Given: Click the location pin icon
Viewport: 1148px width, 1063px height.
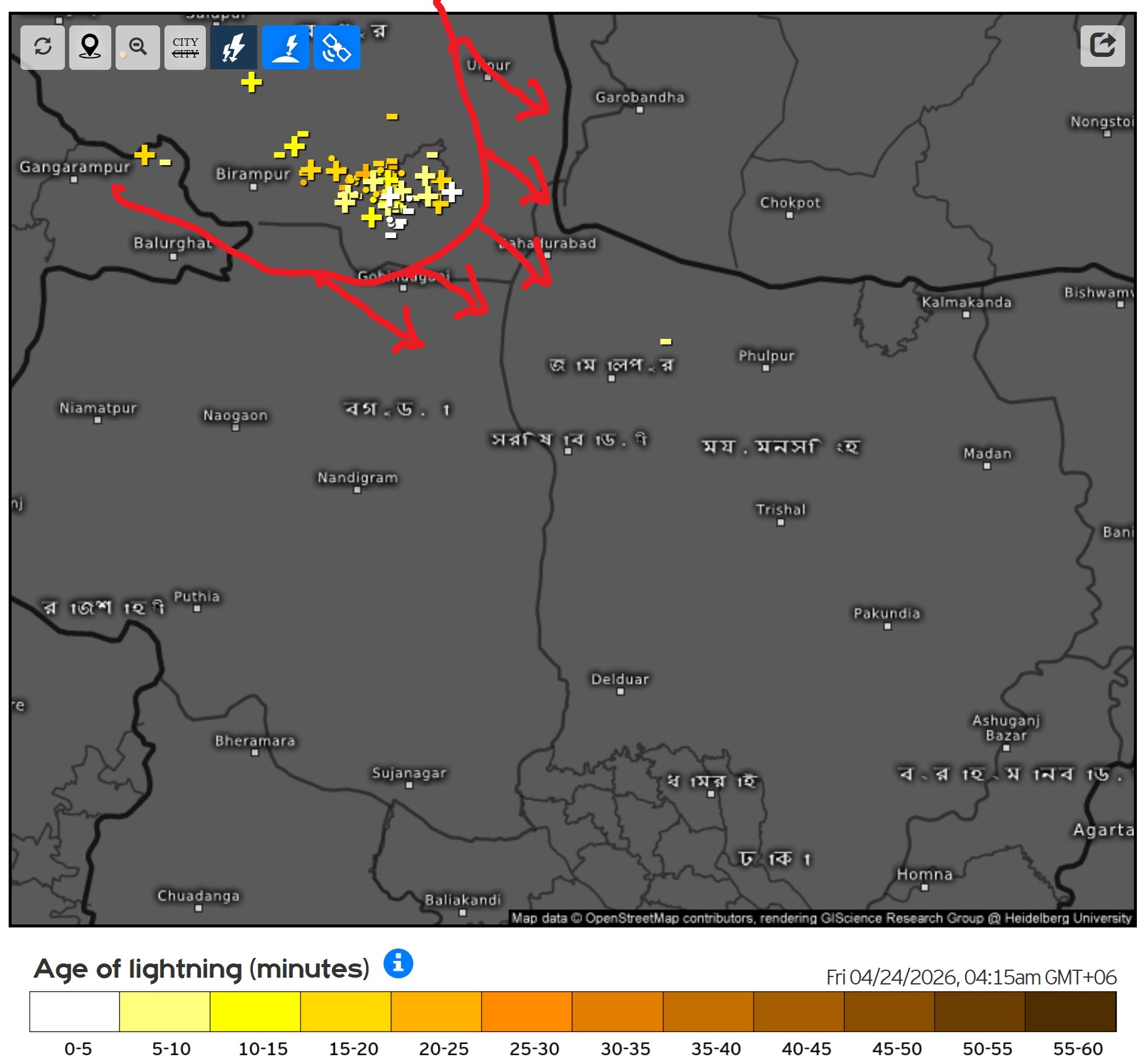Looking at the screenshot, I should click(90, 47).
